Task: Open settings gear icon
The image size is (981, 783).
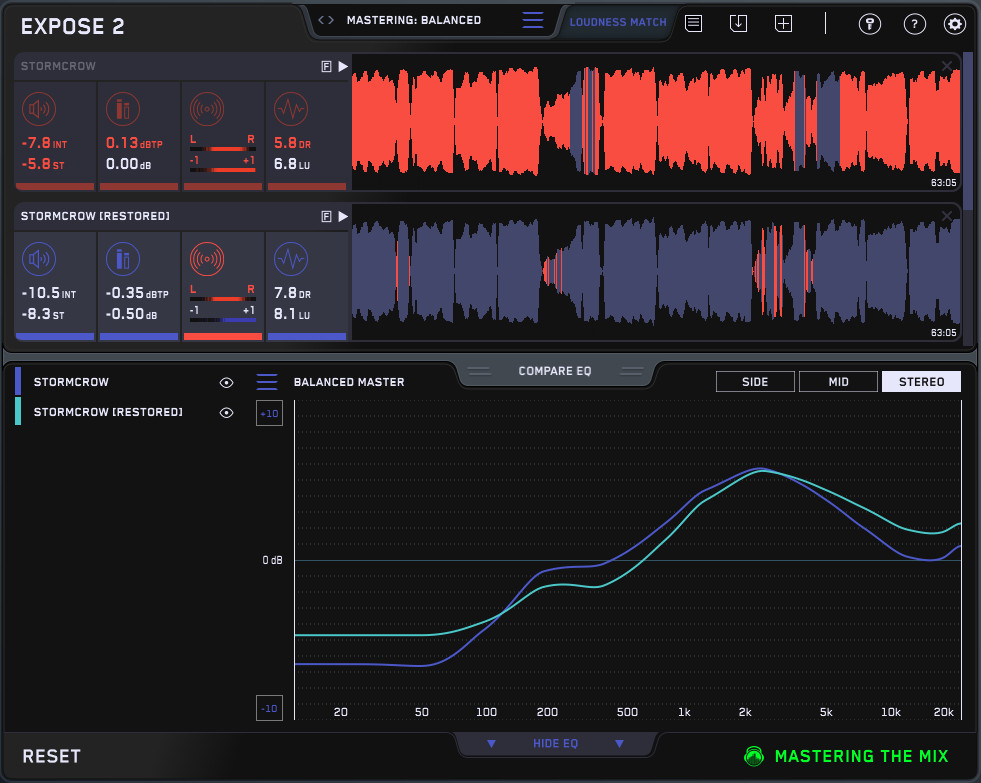Action: pyautogui.click(x=955, y=24)
